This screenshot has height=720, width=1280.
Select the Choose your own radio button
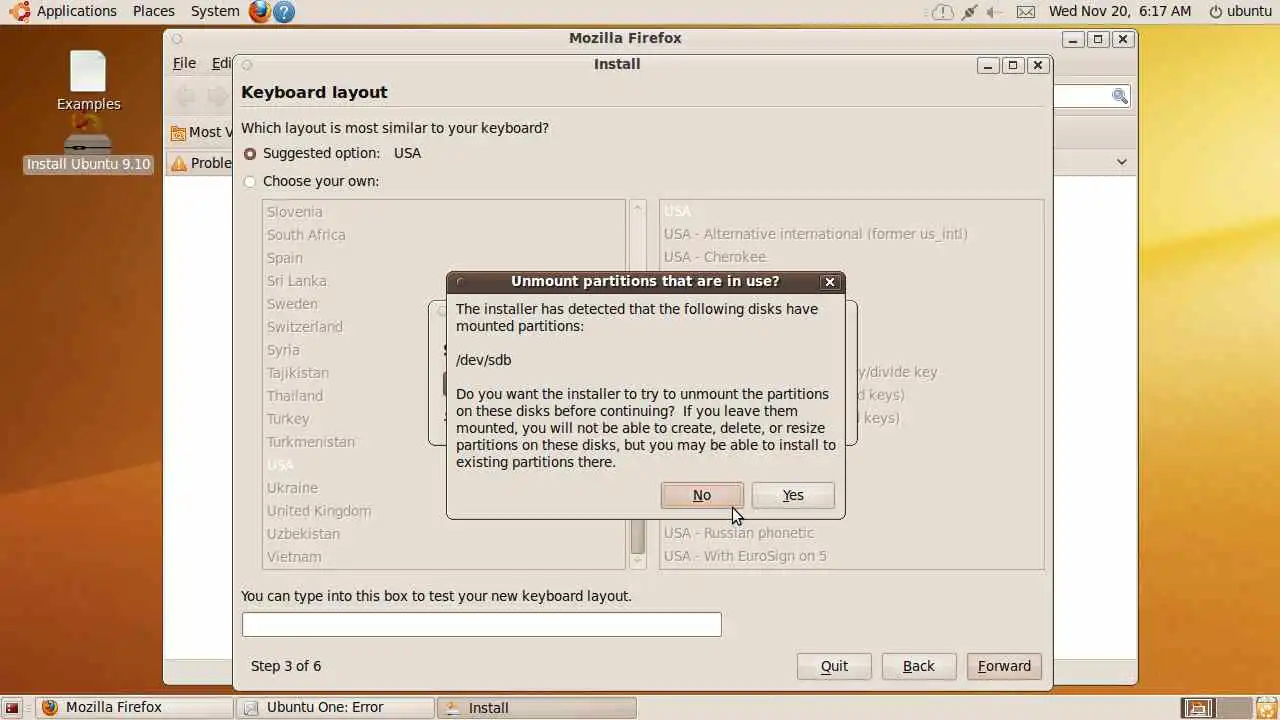(x=250, y=182)
